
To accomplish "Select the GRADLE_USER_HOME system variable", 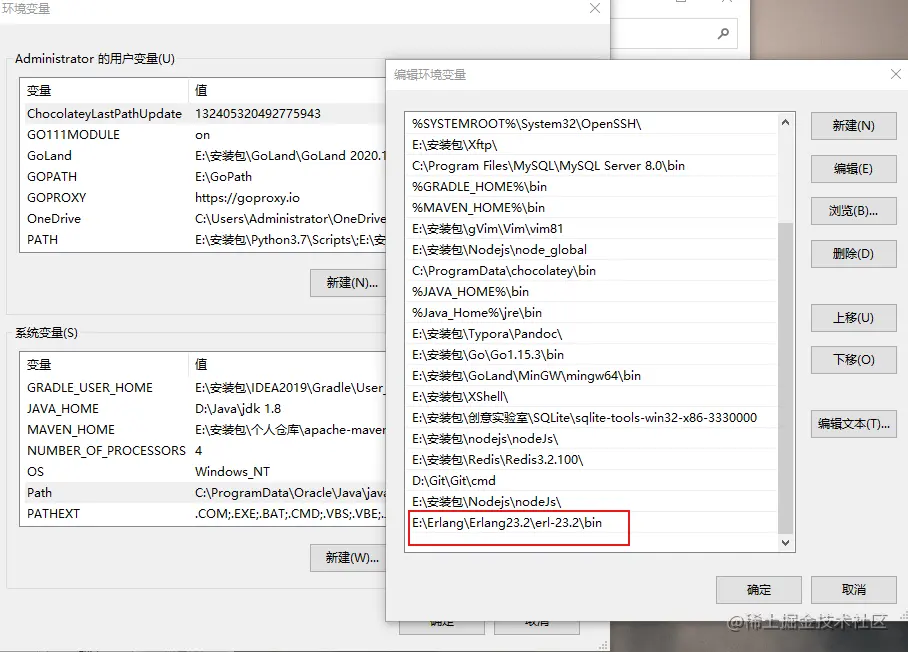I will click(203, 387).
